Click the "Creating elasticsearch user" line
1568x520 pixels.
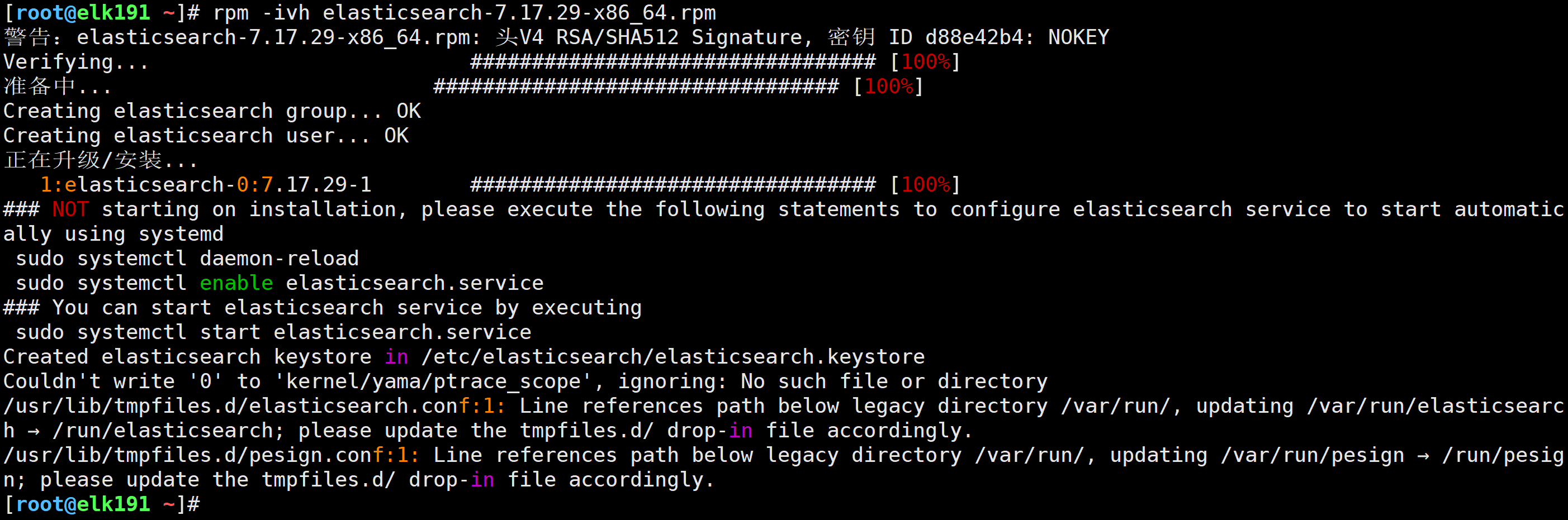click(x=205, y=136)
